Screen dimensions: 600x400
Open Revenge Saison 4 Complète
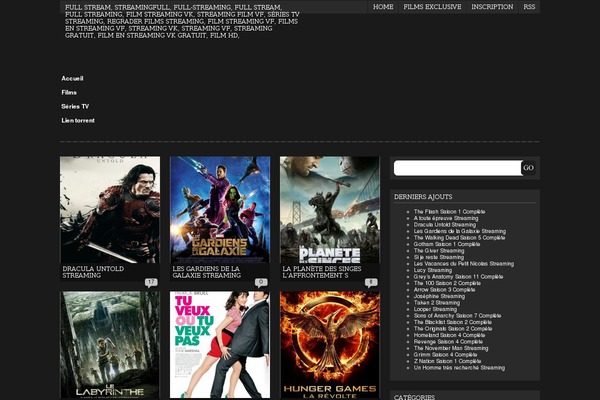[448, 342]
